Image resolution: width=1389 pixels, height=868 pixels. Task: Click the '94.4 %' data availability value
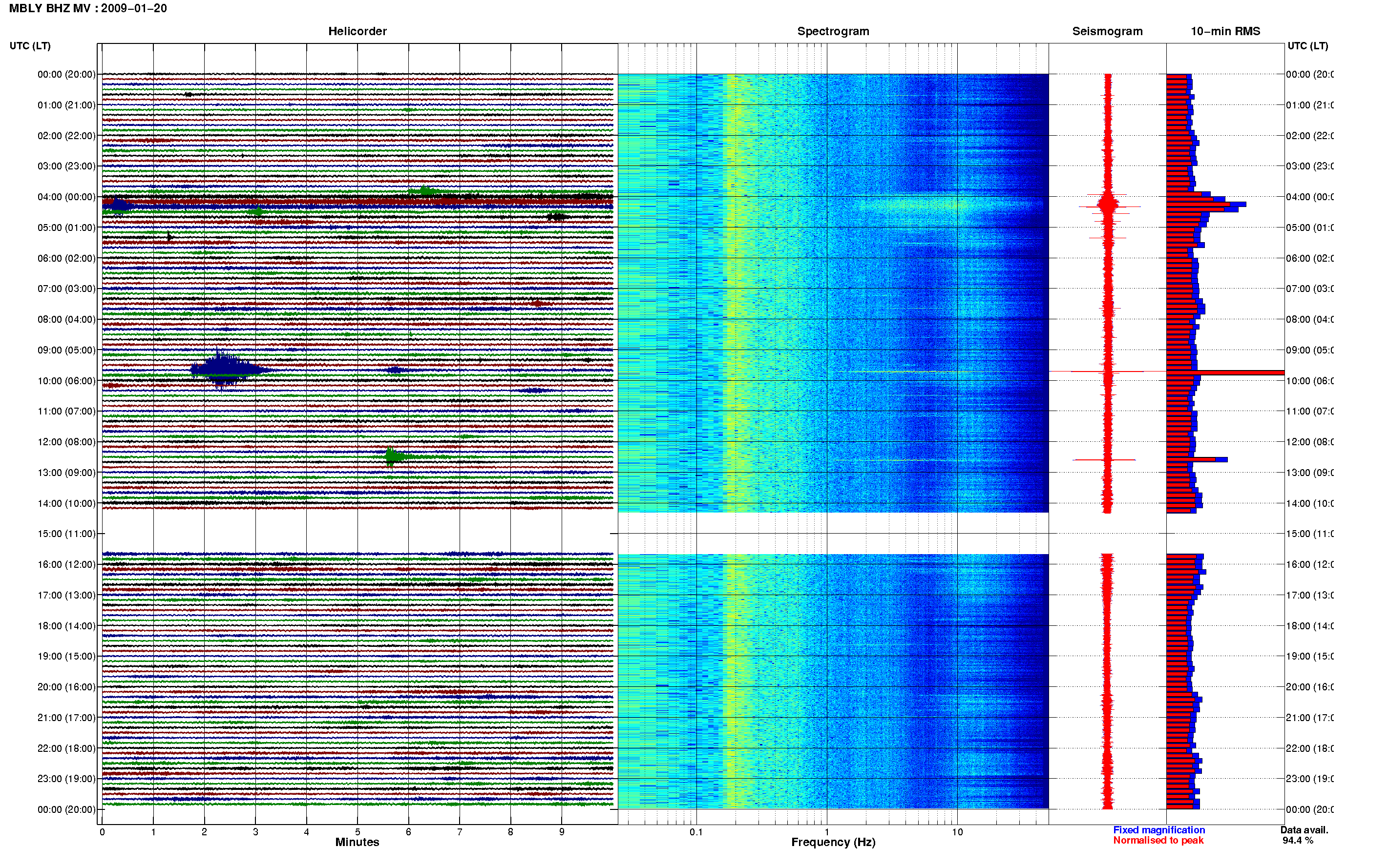click(x=1298, y=841)
